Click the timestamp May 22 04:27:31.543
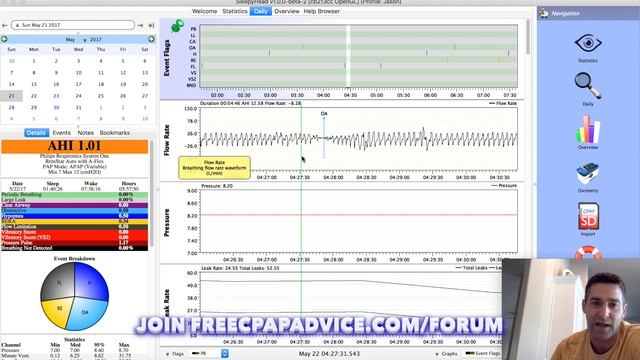Viewport: 640px width, 360px height. (x=329, y=354)
